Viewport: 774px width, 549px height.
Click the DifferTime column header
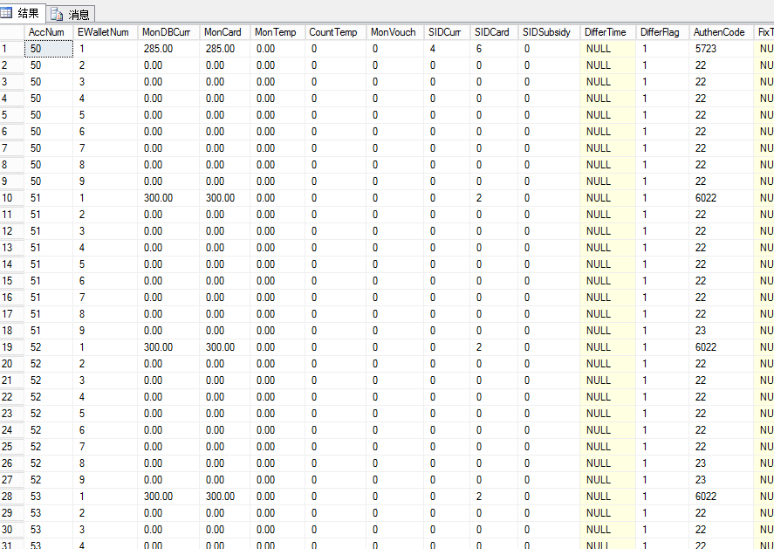(605, 32)
